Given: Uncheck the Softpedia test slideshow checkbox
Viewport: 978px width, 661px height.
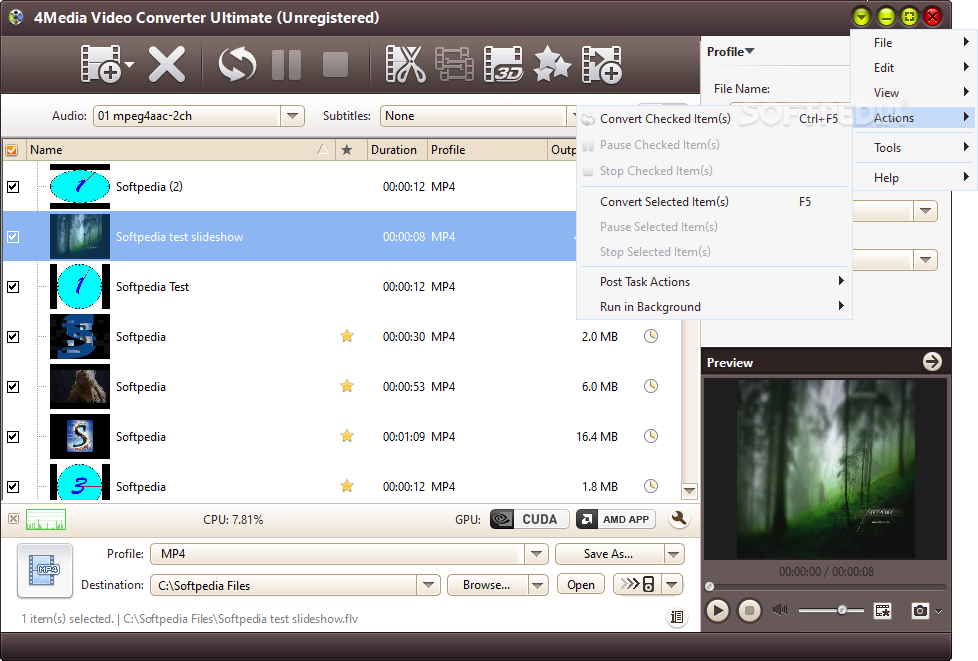Looking at the screenshot, I should click(x=13, y=237).
